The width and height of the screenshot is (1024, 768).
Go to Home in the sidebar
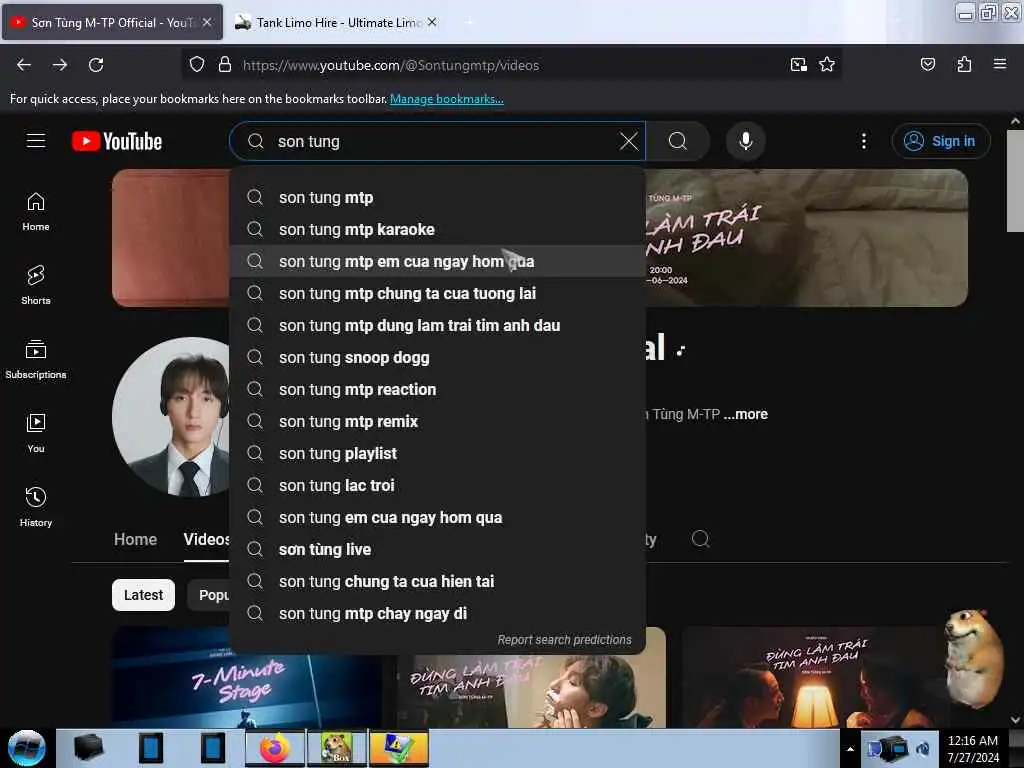coord(36,212)
